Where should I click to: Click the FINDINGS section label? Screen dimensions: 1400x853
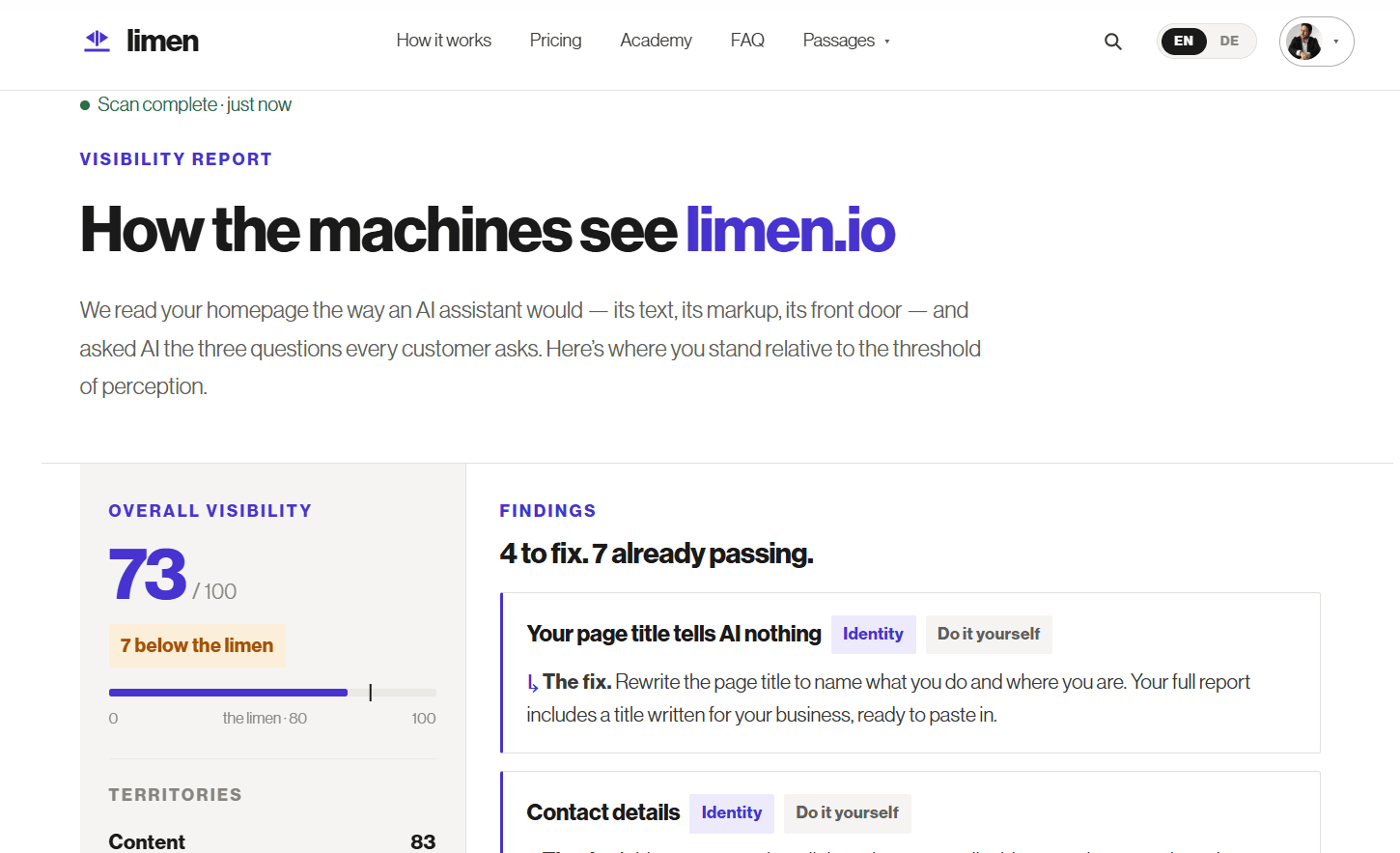coord(547,511)
